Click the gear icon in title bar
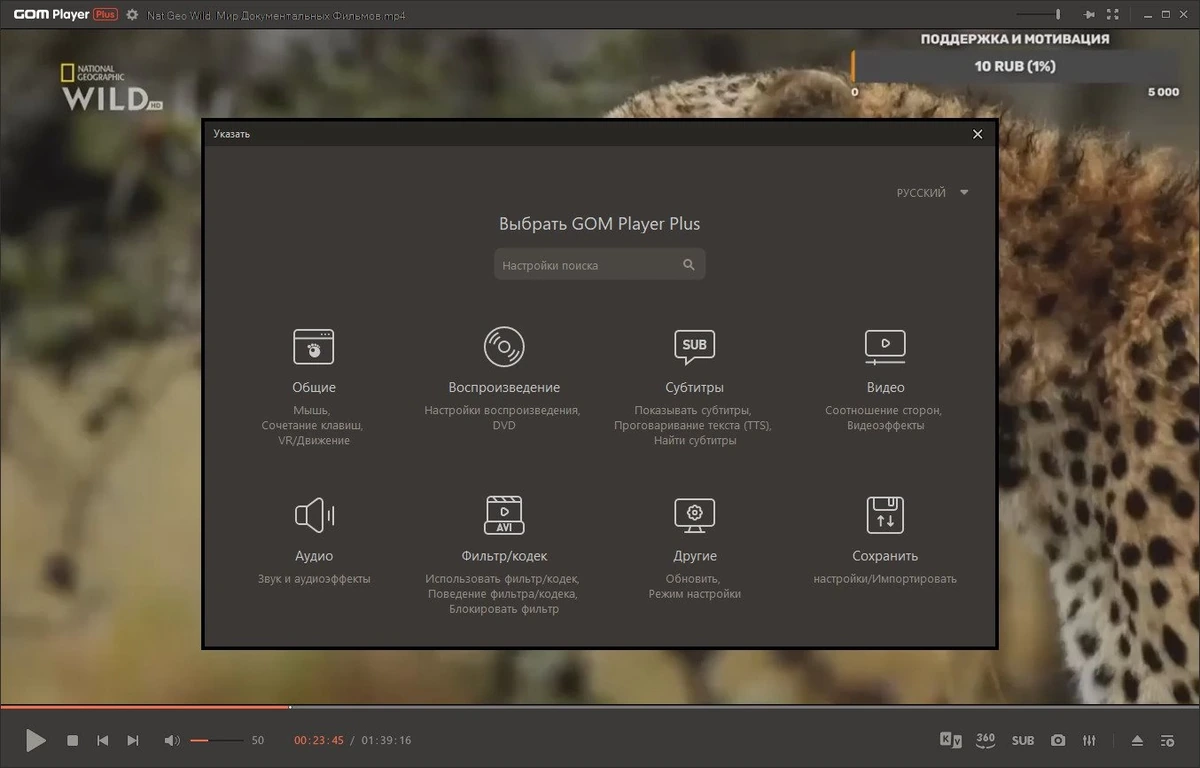The image size is (1200, 768). point(132,15)
